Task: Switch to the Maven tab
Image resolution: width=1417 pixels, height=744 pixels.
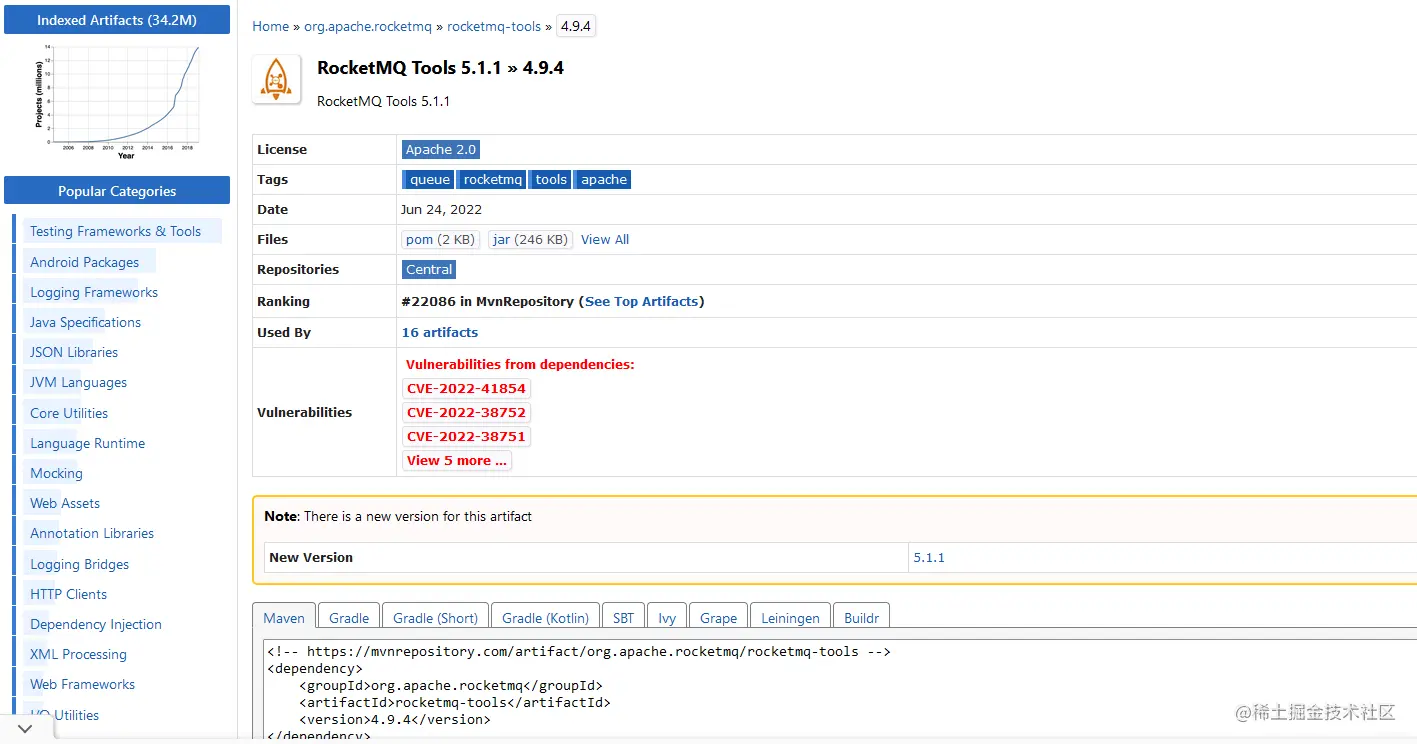Action: pos(284,618)
